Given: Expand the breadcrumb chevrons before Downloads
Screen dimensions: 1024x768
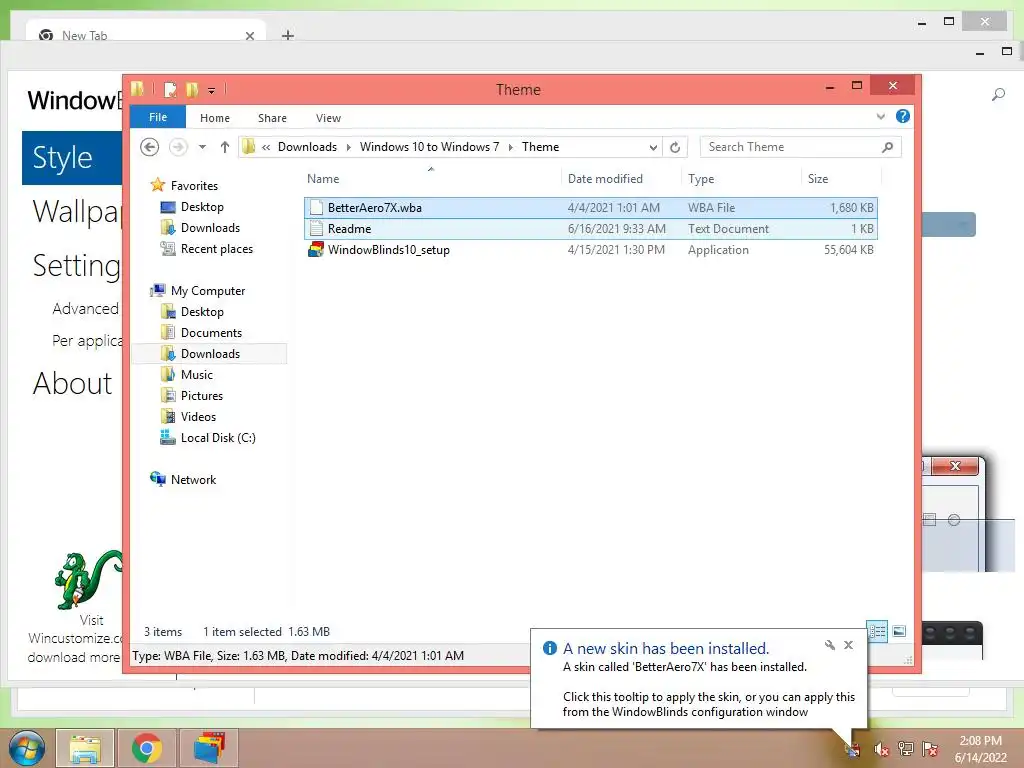Looking at the screenshot, I should pos(266,147).
